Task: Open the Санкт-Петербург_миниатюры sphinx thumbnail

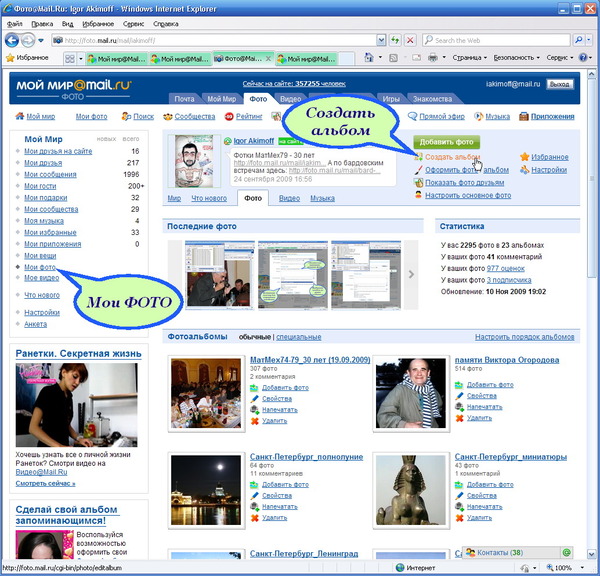Action: tap(411, 490)
